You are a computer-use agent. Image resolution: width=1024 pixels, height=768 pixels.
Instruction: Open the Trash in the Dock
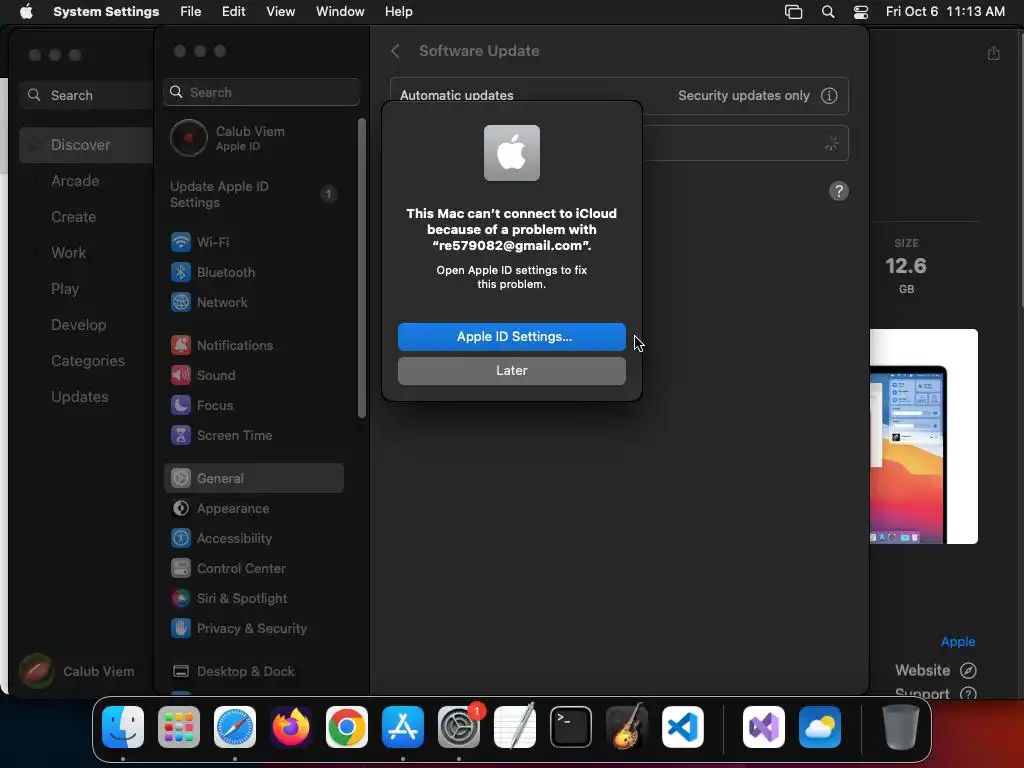pyautogui.click(x=901, y=727)
